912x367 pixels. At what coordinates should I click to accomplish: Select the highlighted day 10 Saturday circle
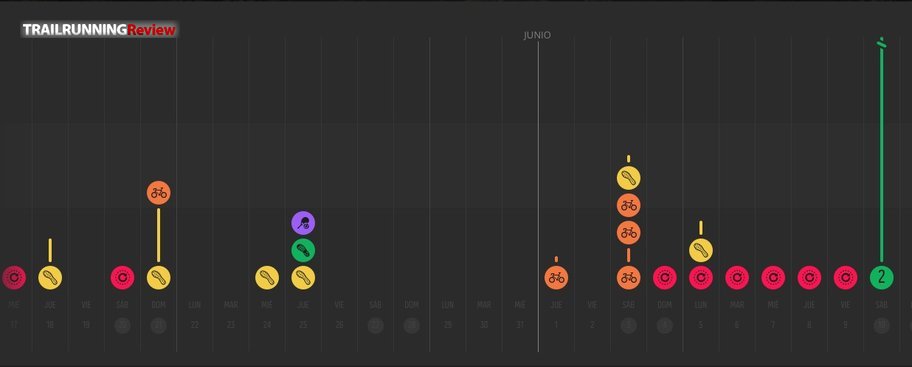tap(882, 325)
